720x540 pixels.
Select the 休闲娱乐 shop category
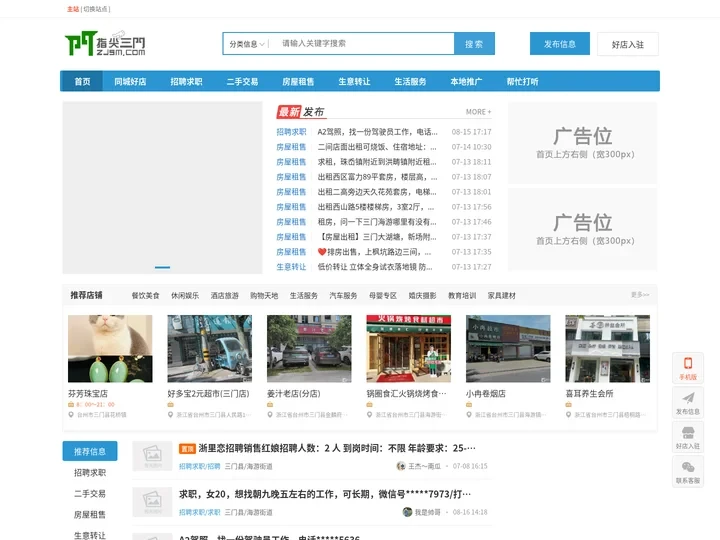click(185, 295)
